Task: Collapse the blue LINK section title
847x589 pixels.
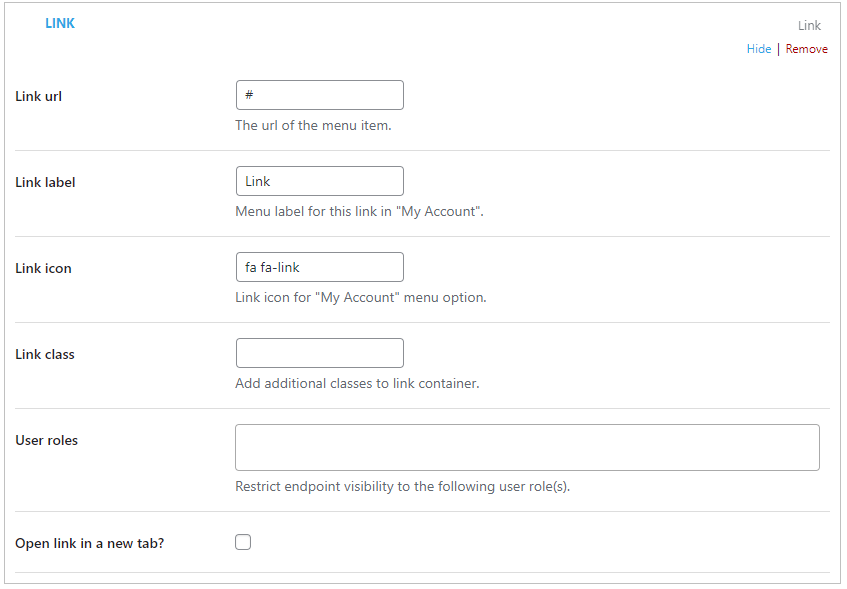Action: [x=60, y=23]
